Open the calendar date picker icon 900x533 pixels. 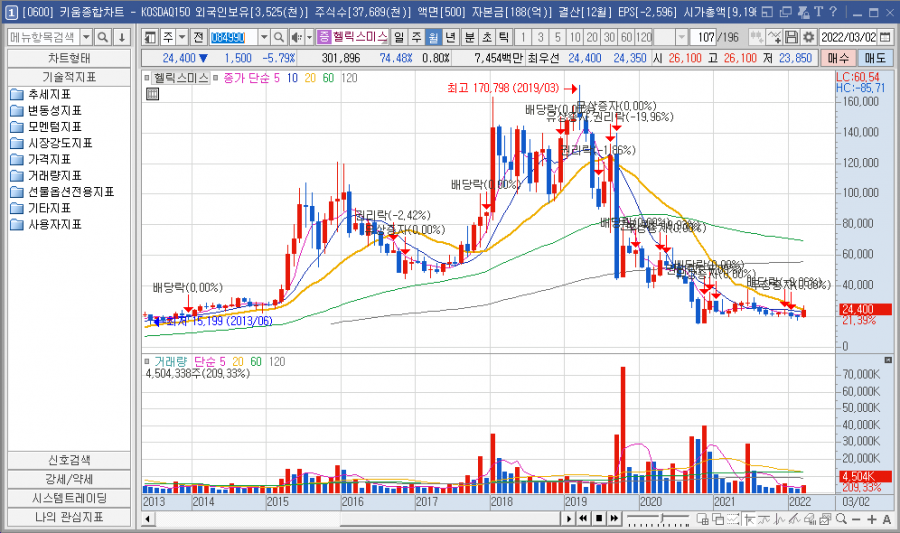click(x=883, y=37)
